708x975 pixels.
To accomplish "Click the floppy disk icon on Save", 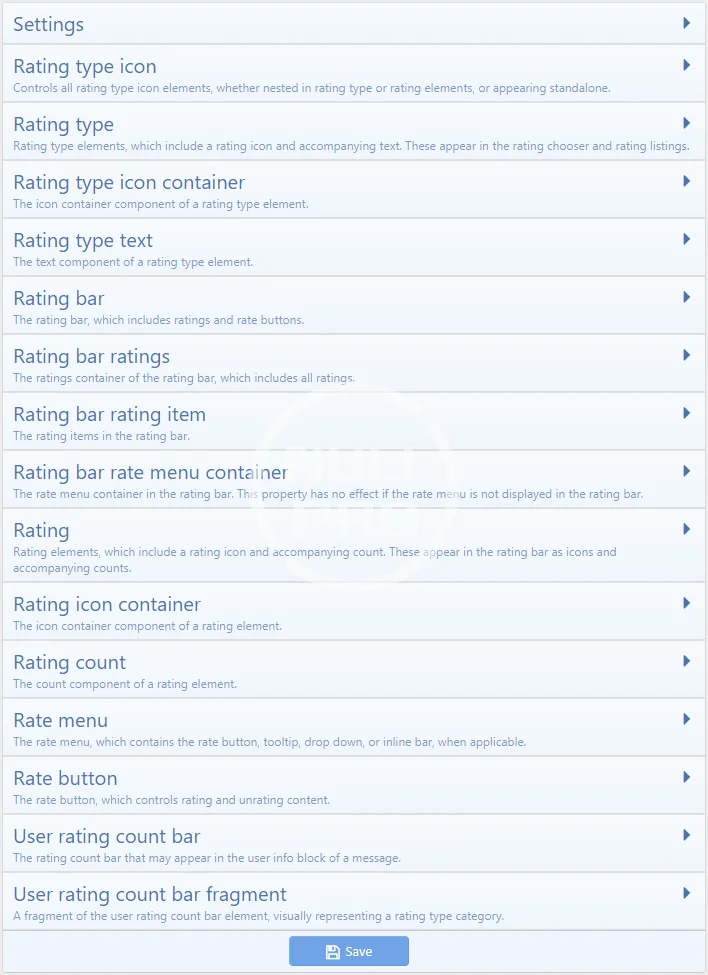I will [x=332, y=952].
